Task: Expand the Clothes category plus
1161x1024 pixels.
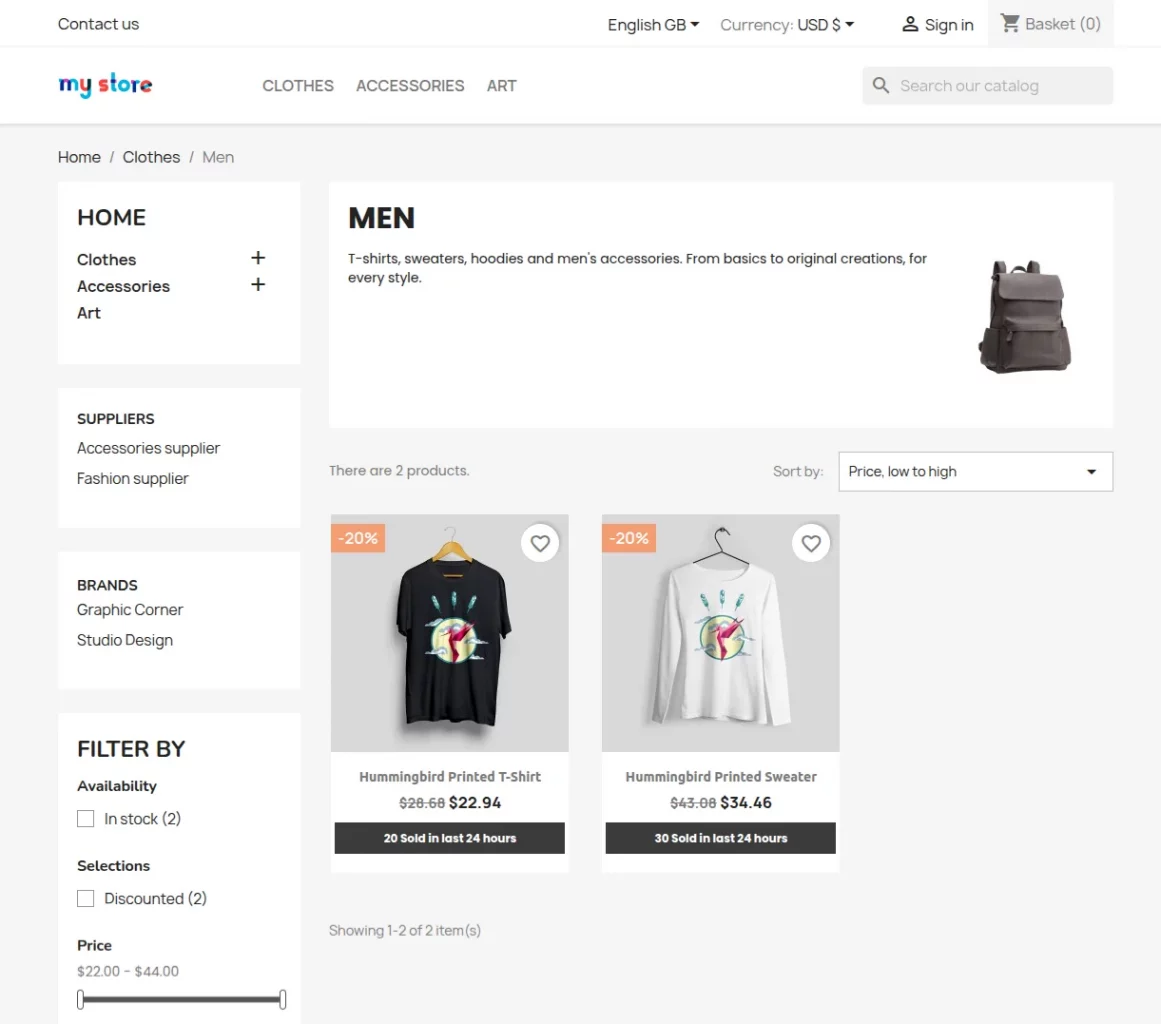Action: (x=258, y=258)
